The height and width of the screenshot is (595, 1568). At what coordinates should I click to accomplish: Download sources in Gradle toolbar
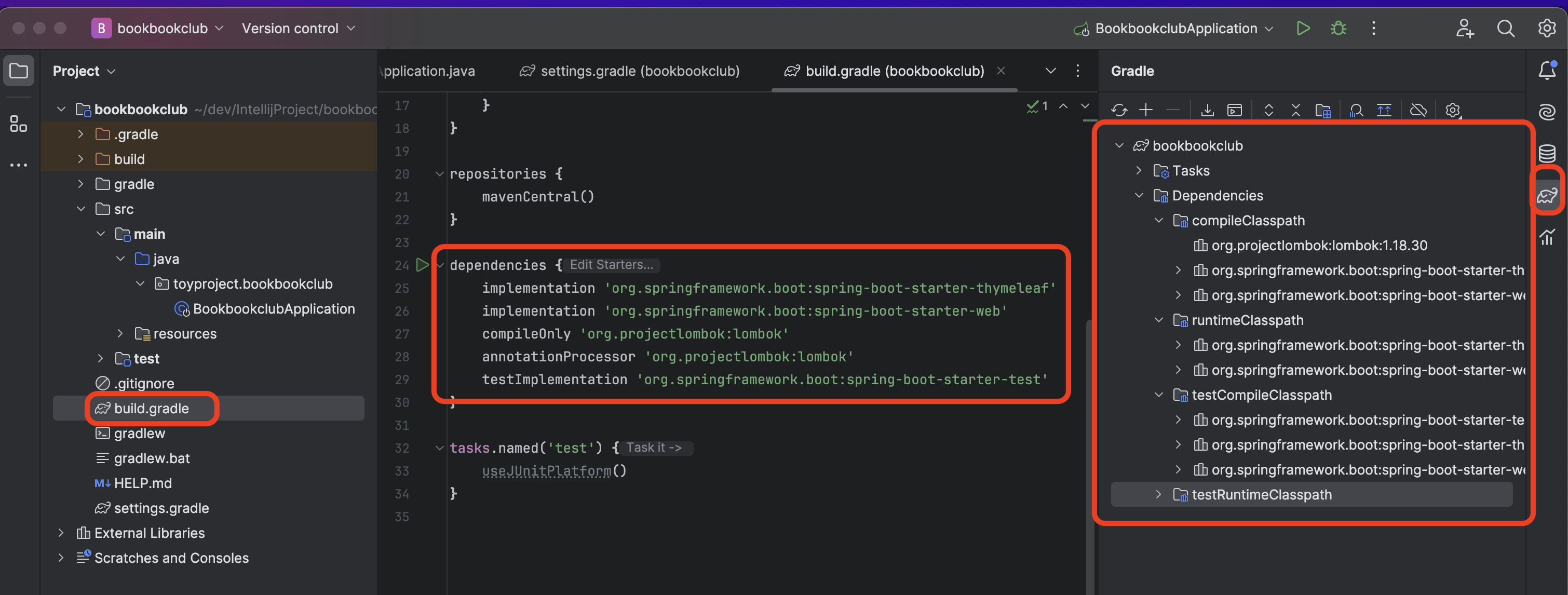click(1207, 110)
